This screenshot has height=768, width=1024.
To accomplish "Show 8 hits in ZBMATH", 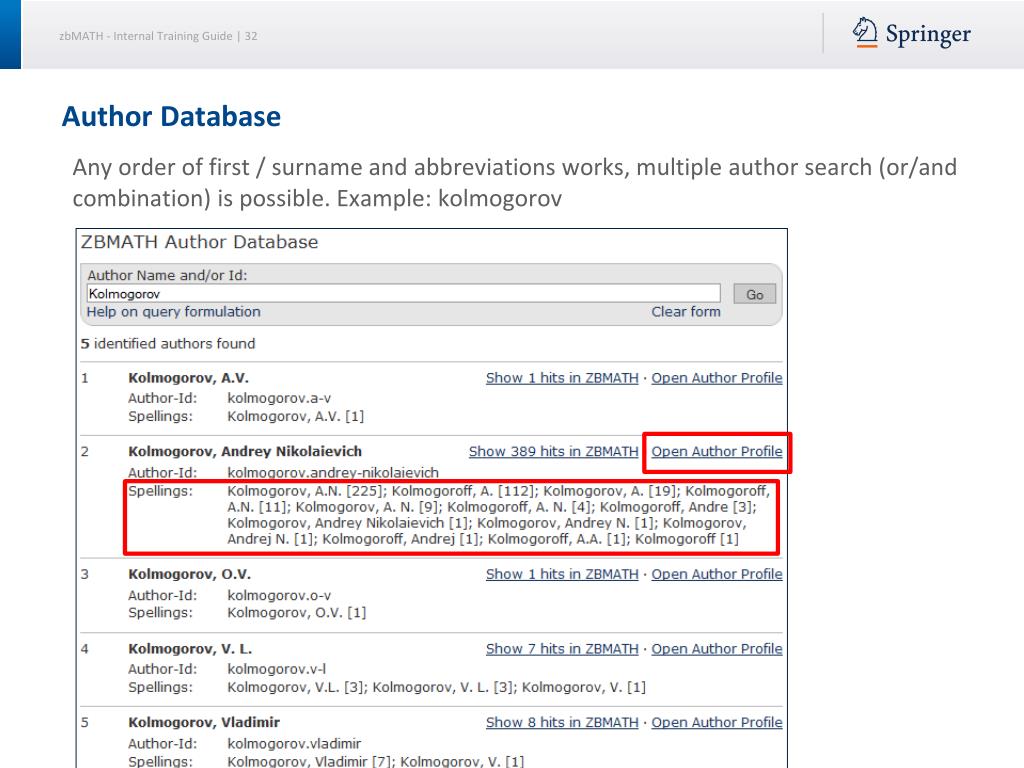I will click(562, 722).
